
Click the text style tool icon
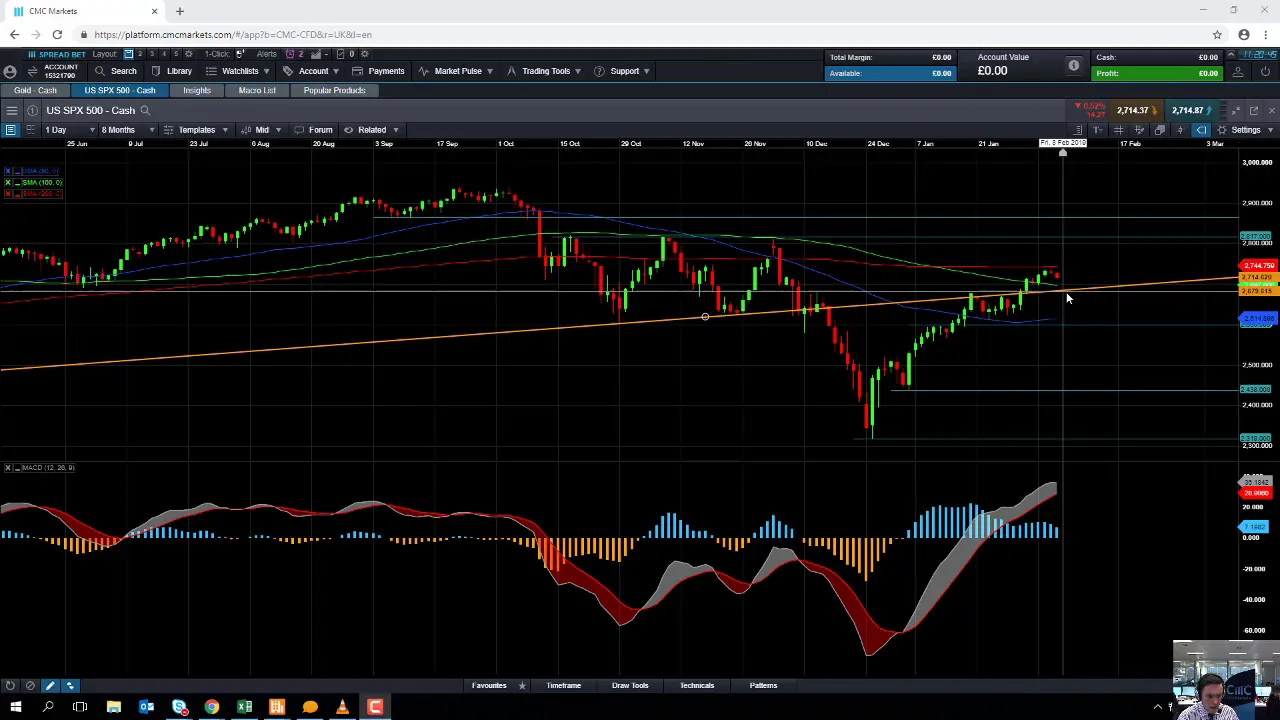[x=1098, y=130]
